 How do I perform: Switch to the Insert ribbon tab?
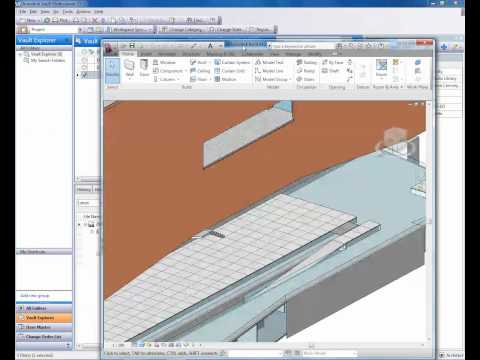[x=146, y=54]
